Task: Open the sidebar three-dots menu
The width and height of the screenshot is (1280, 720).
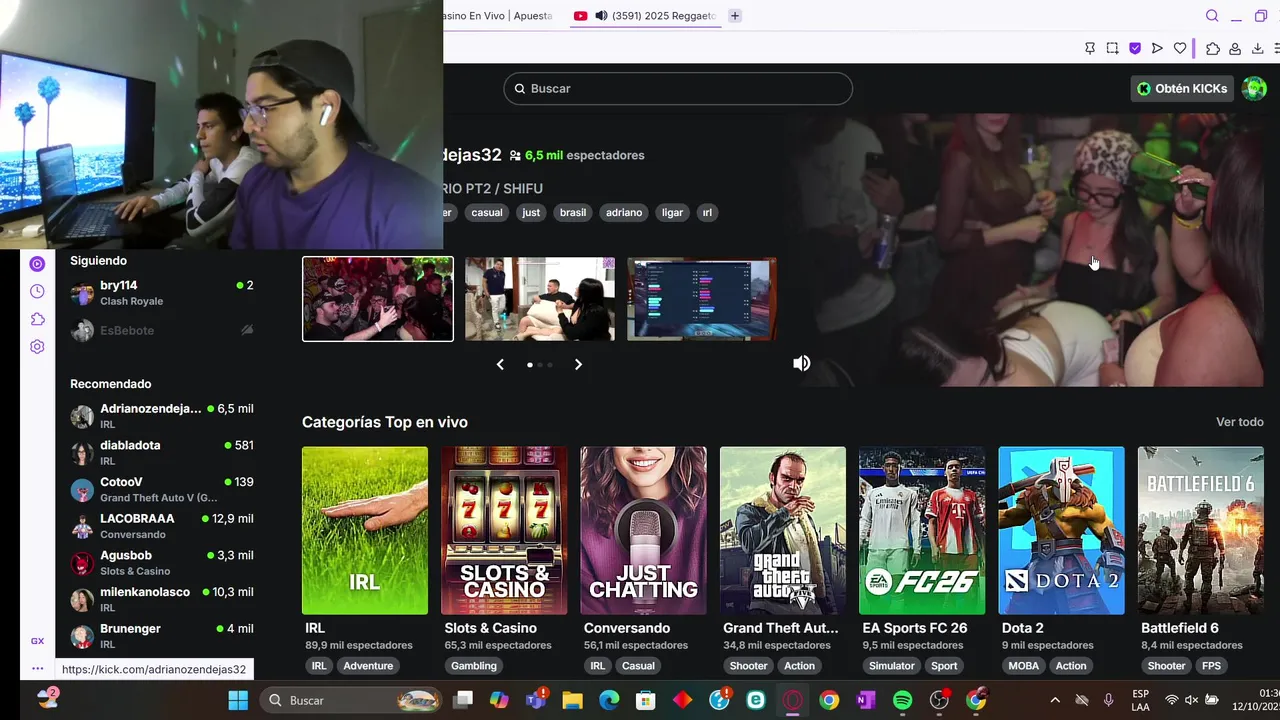Action: pos(37,669)
